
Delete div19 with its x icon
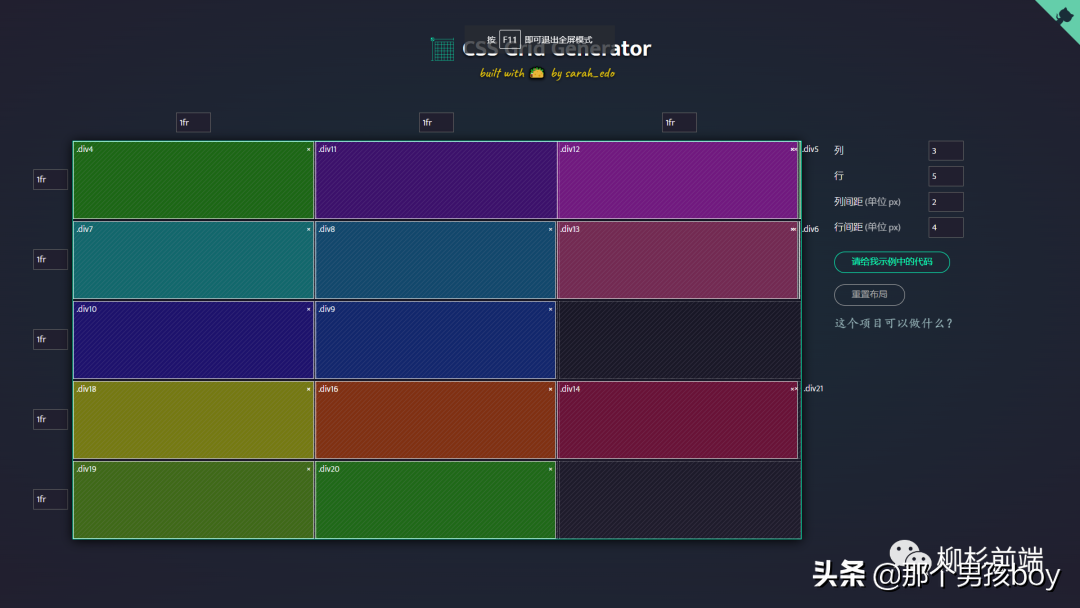tap(309, 469)
